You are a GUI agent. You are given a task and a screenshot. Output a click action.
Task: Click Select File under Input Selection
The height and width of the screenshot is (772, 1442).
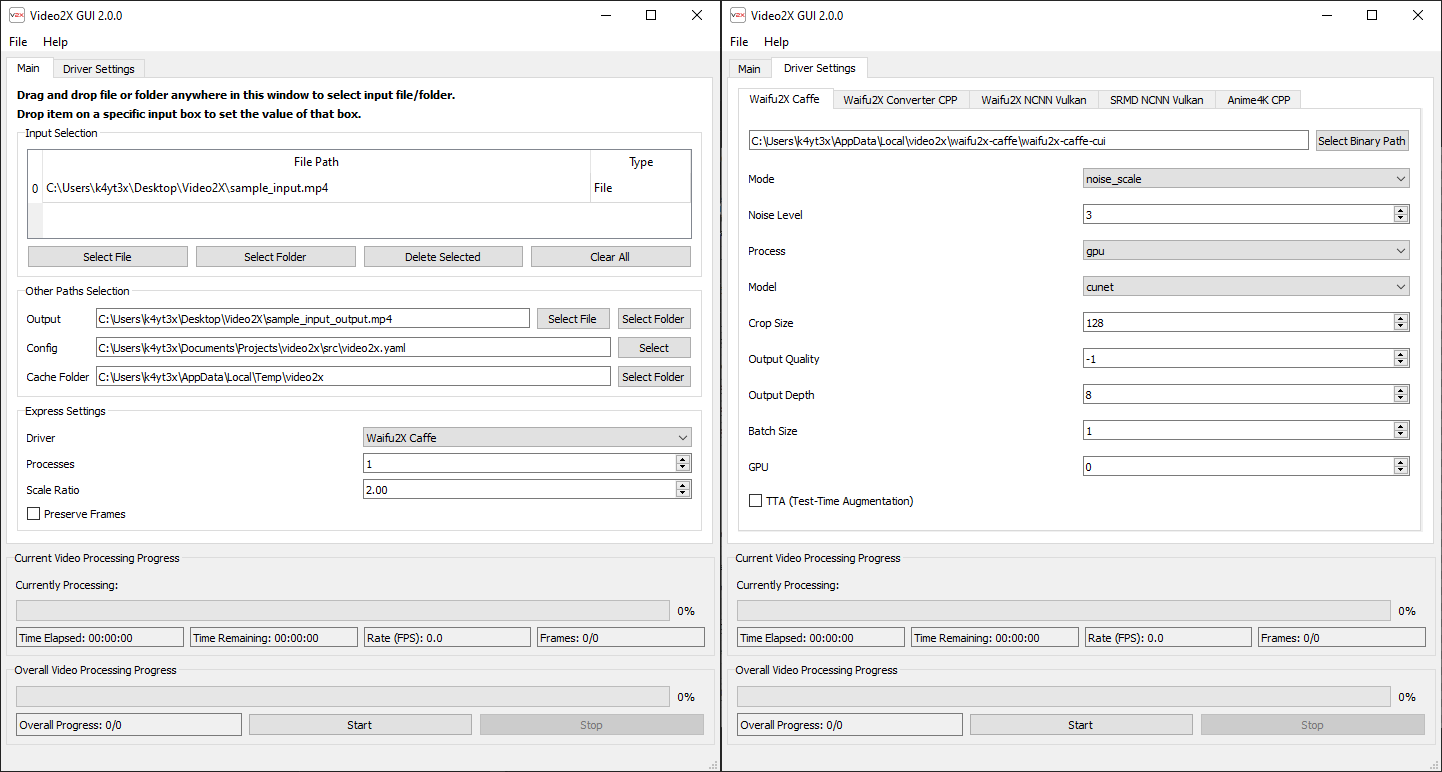(108, 257)
